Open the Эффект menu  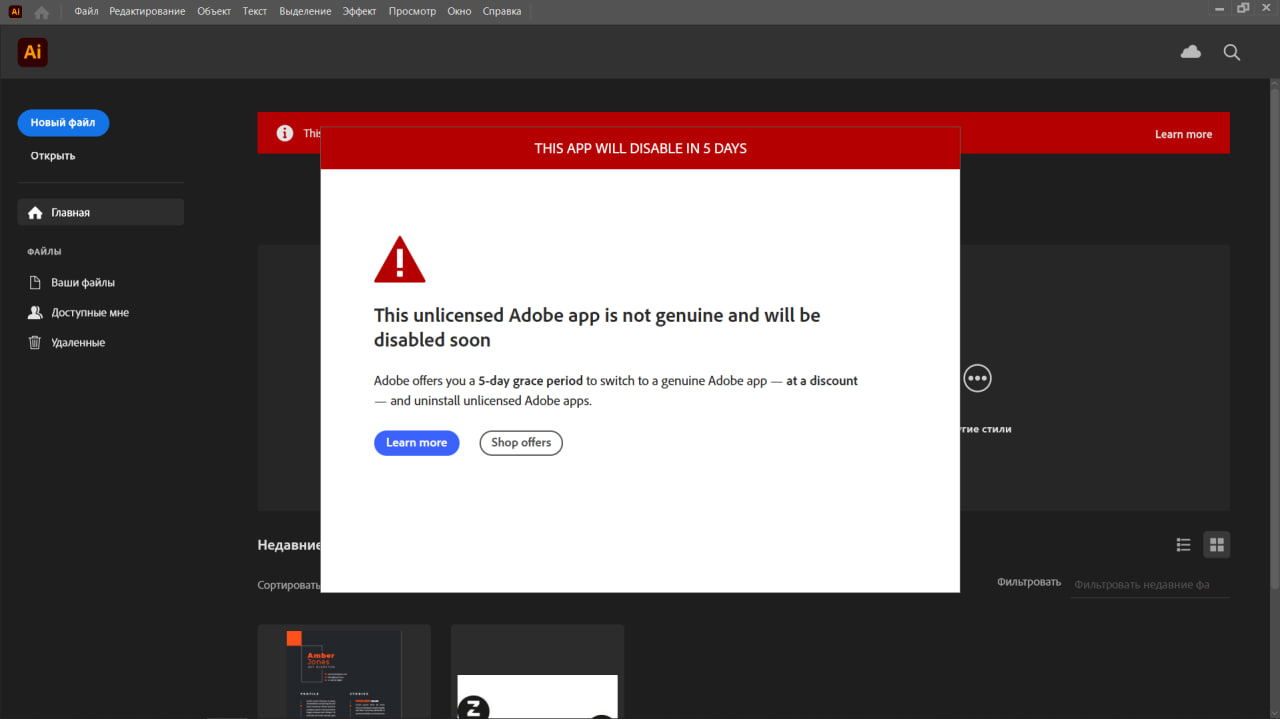[359, 12]
